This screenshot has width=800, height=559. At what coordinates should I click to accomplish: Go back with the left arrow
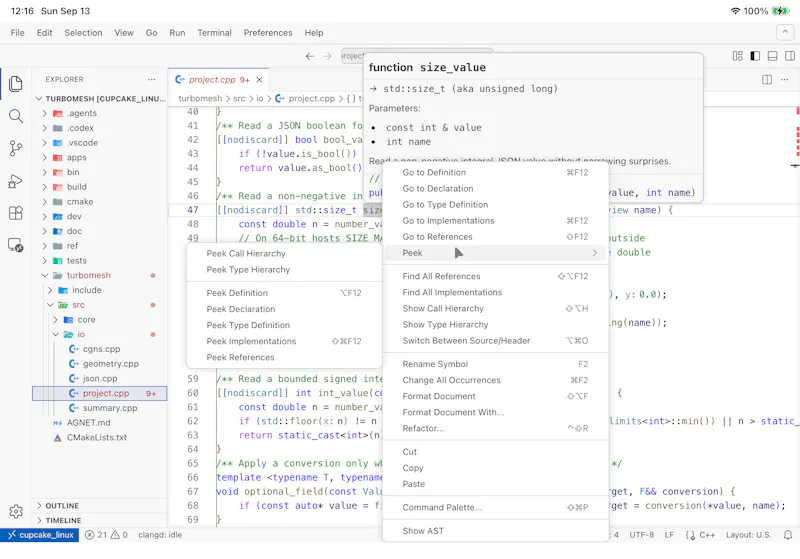point(310,56)
